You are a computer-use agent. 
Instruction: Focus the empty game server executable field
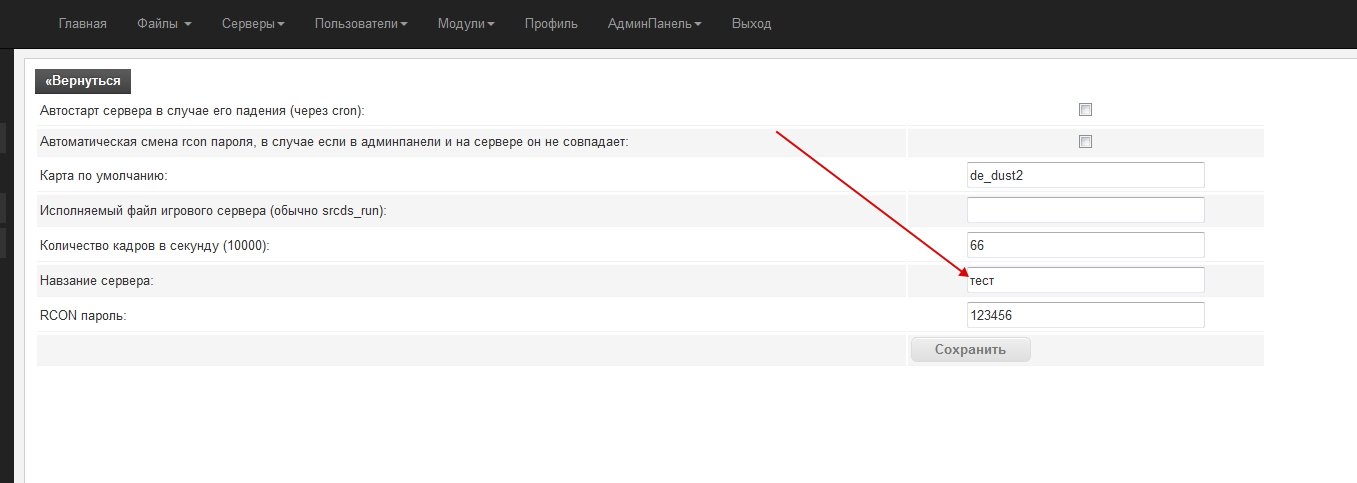[1085, 210]
